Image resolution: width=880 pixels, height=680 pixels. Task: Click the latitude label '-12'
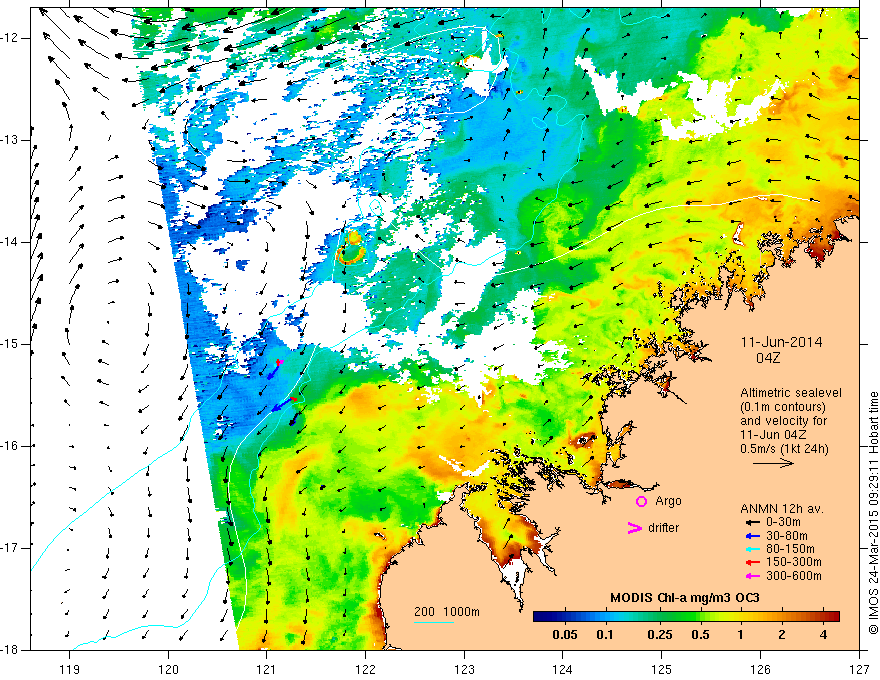[11, 38]
